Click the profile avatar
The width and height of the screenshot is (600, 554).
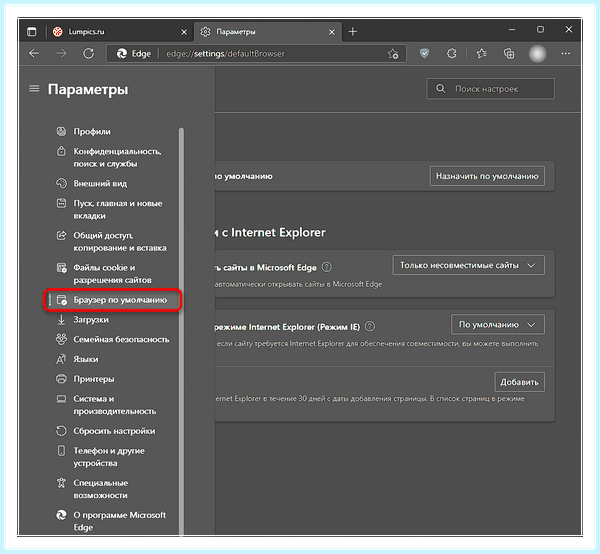(x=537, y=54)
